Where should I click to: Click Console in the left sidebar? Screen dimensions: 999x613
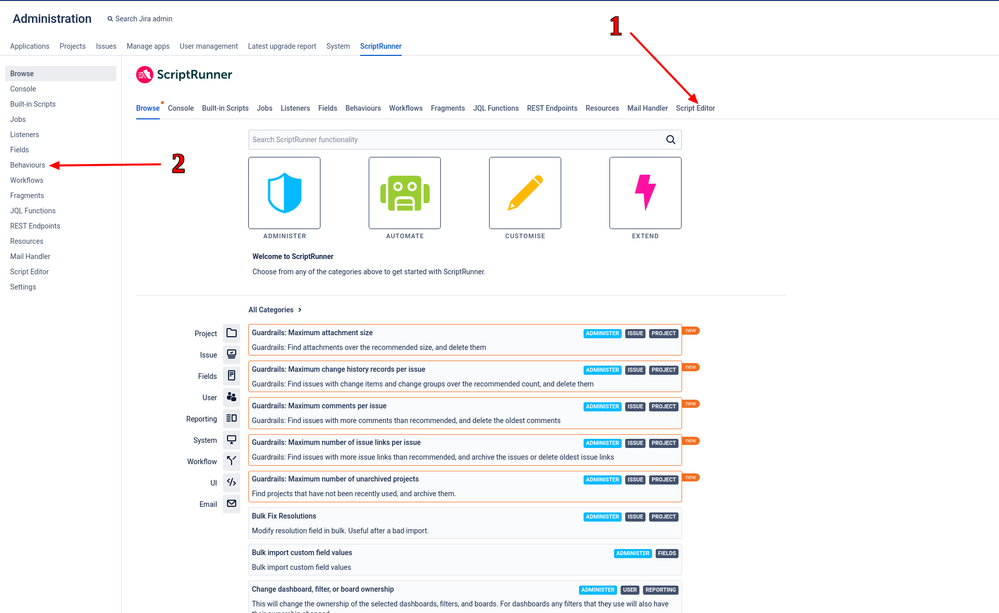pos(23,89)
